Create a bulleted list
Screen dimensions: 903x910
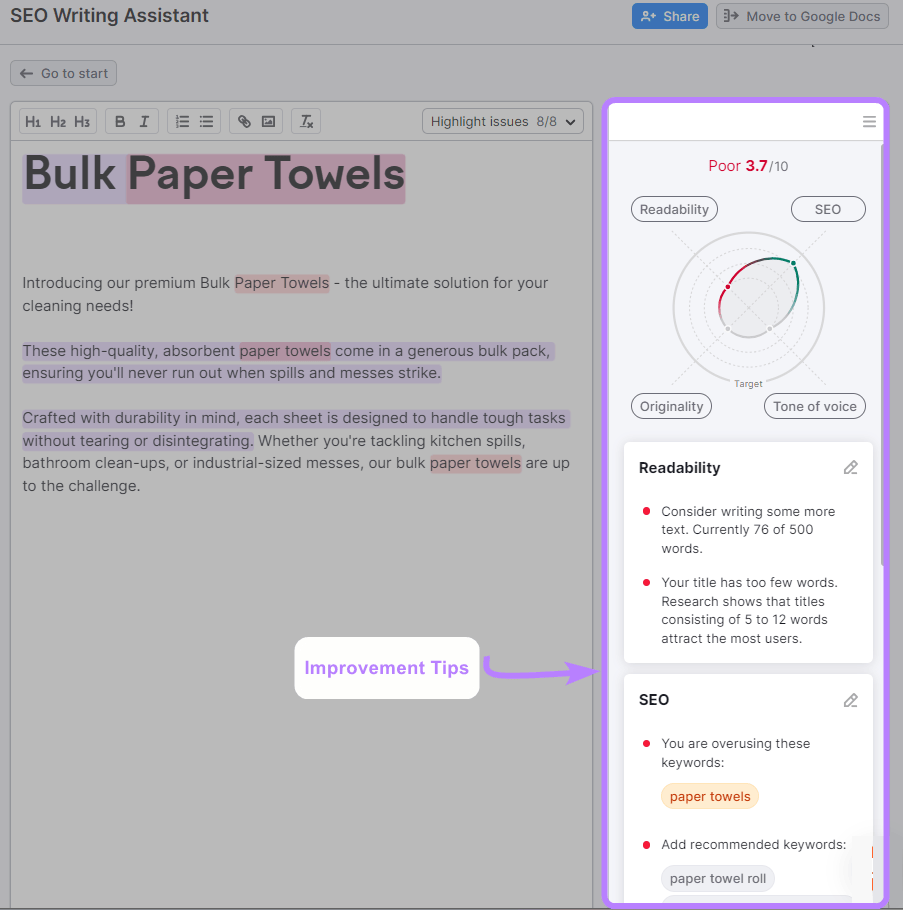(x=206, y=120)
